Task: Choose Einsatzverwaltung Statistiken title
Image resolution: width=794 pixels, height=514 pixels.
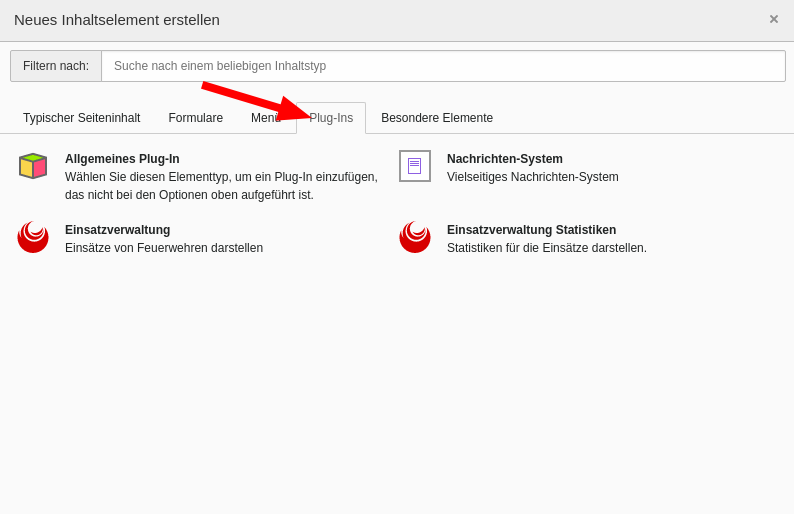Action: click(531, 230)
